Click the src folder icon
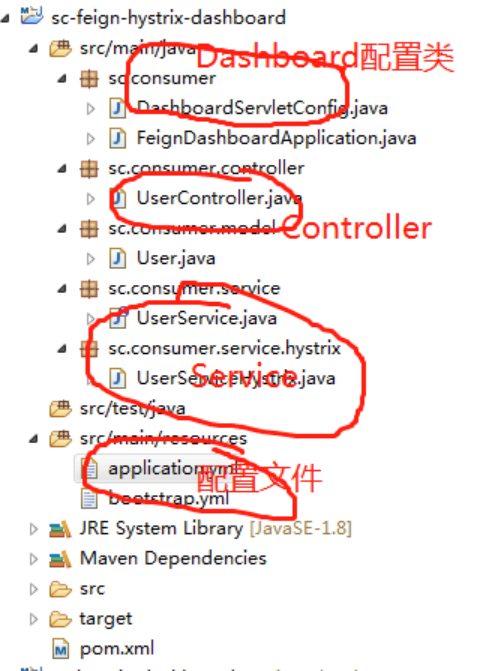Screen dimensions: 492x671 point(60,589)
